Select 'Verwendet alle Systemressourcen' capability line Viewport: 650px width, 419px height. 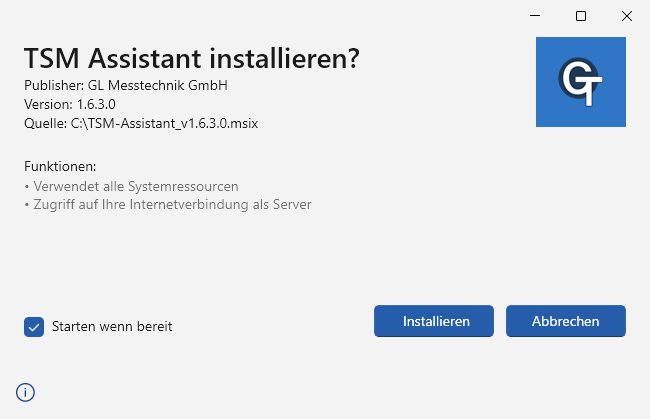[x=135, y=186]
